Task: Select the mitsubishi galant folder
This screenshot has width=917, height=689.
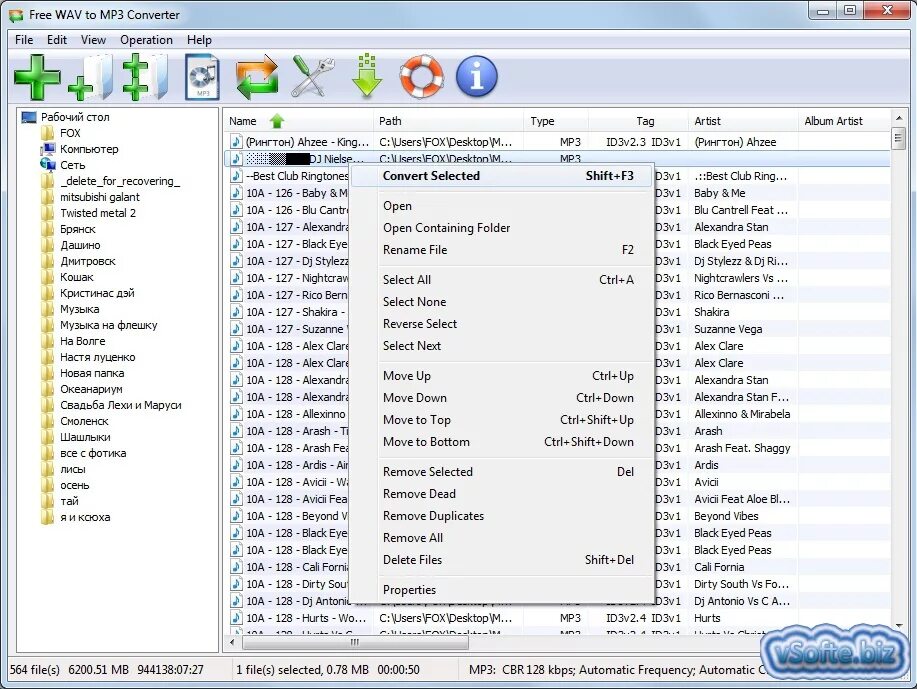Action: click(x=100, y=197)
